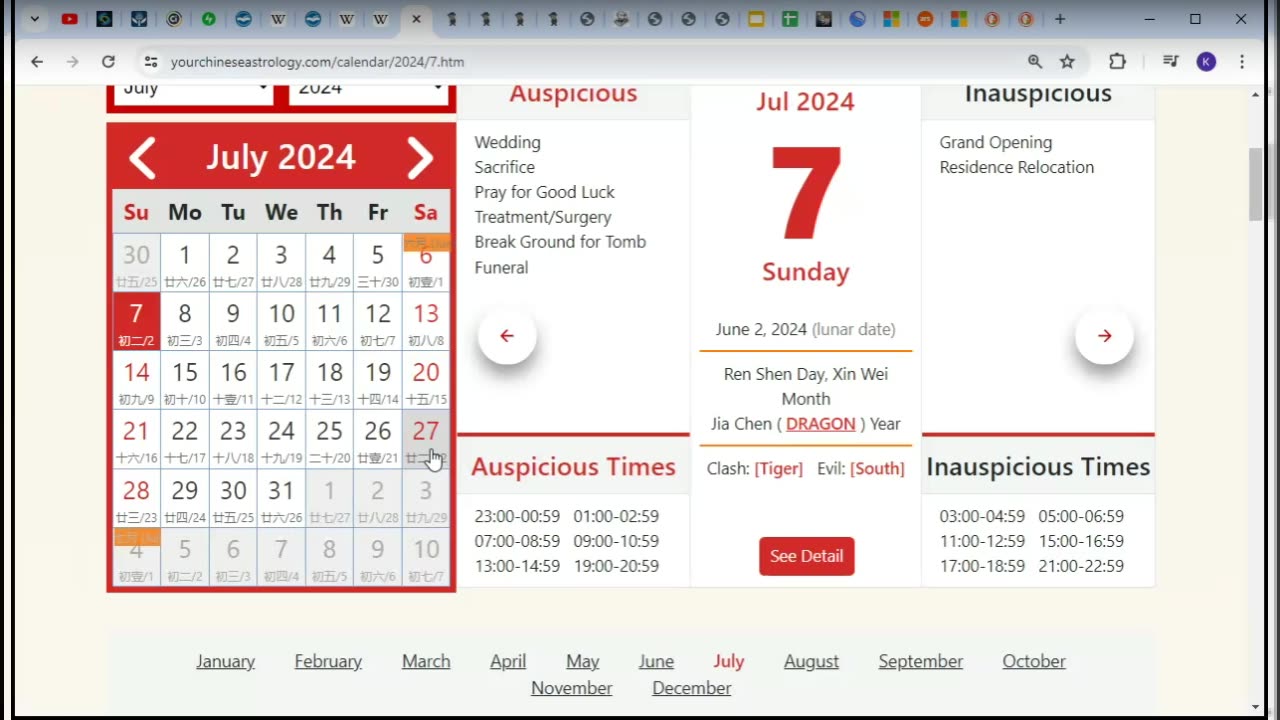The image size is (1280, 720).
Task: Click the 03:00-04:59 inauspicious time
Action: tap(982, 516)
